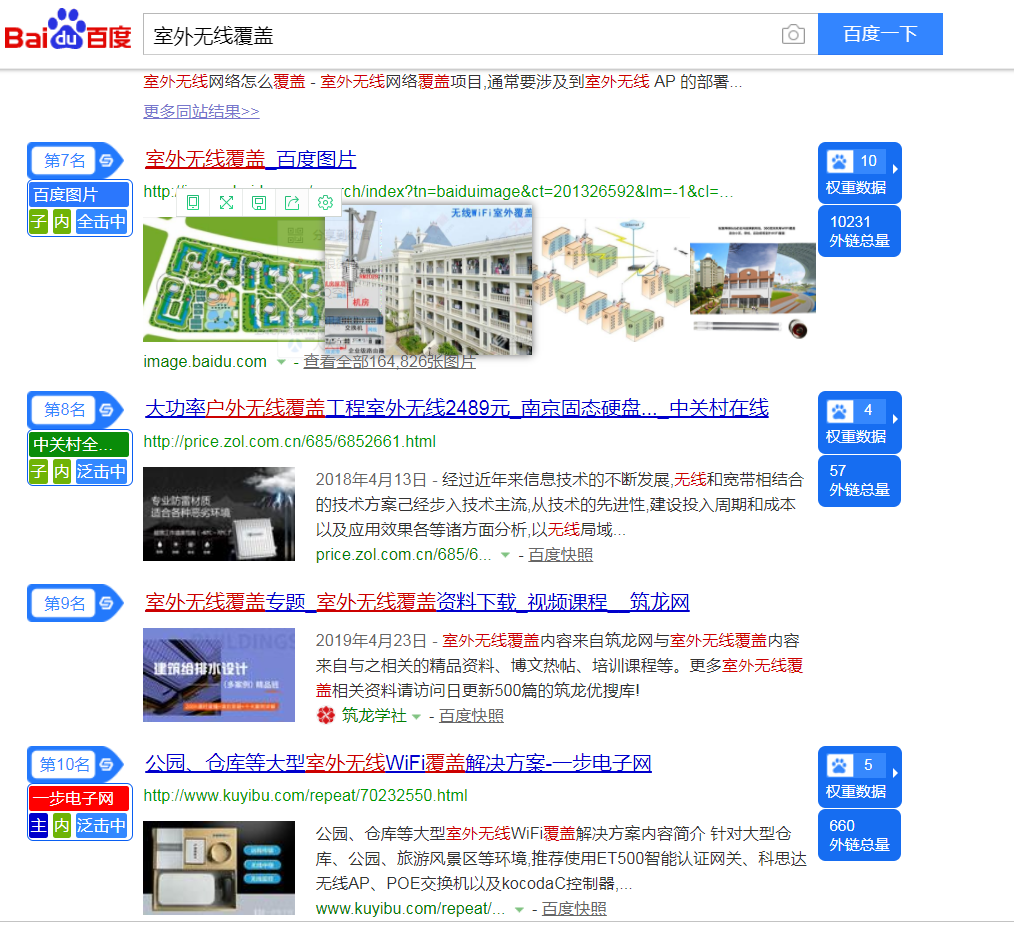
Task: Click the link icon beside 第9名 badge
Action: pyautogui.click(x=107, y=603)
